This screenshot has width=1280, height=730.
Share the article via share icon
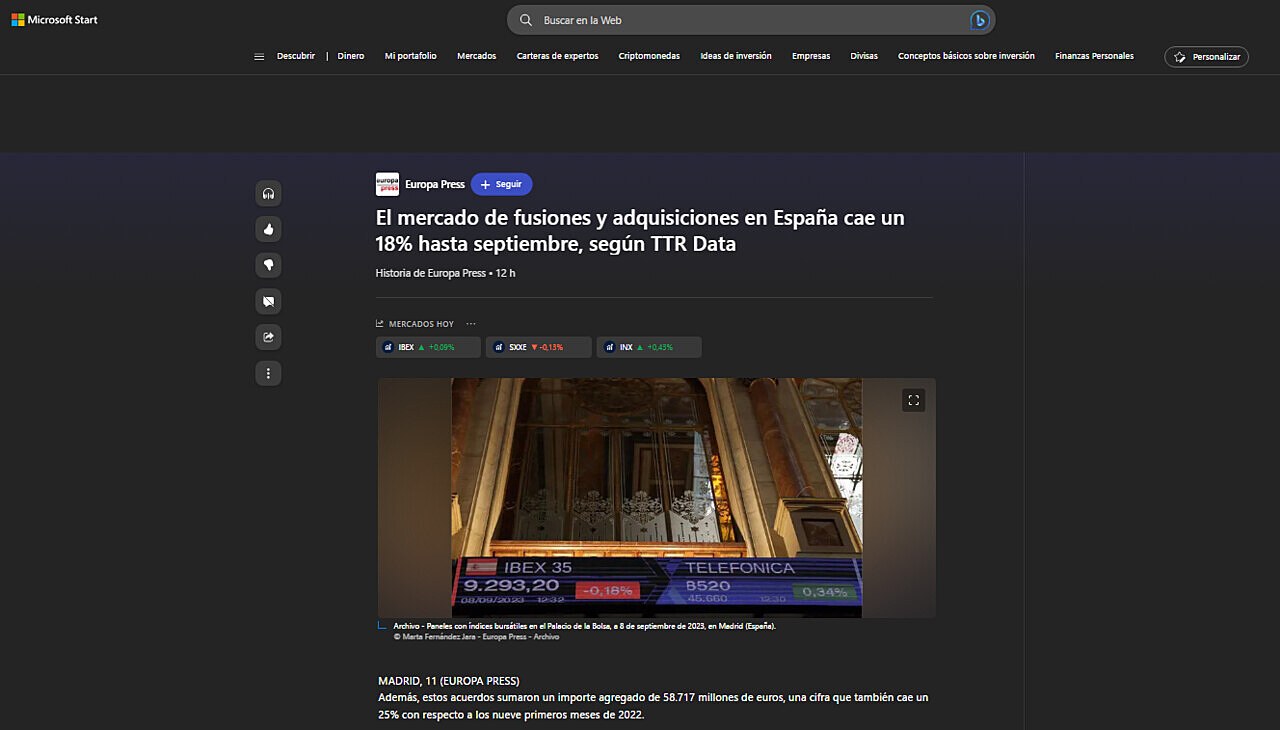click(268, 337)
